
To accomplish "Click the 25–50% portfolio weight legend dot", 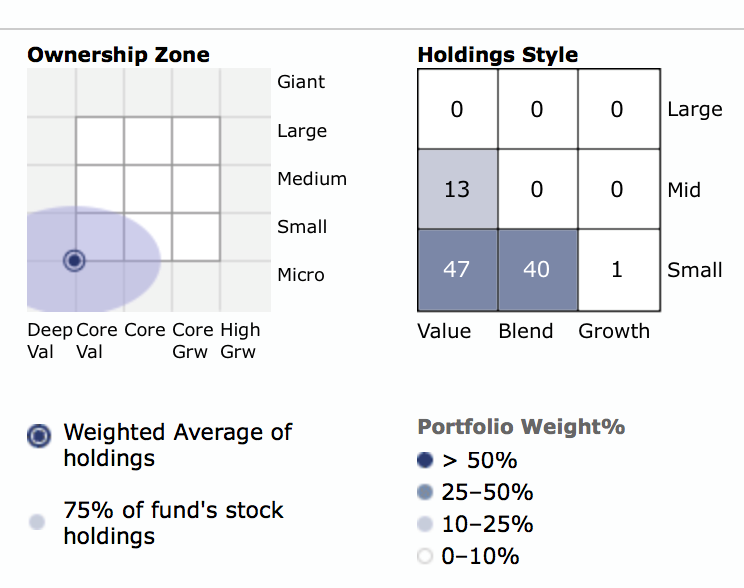I will tap(425, 492).
